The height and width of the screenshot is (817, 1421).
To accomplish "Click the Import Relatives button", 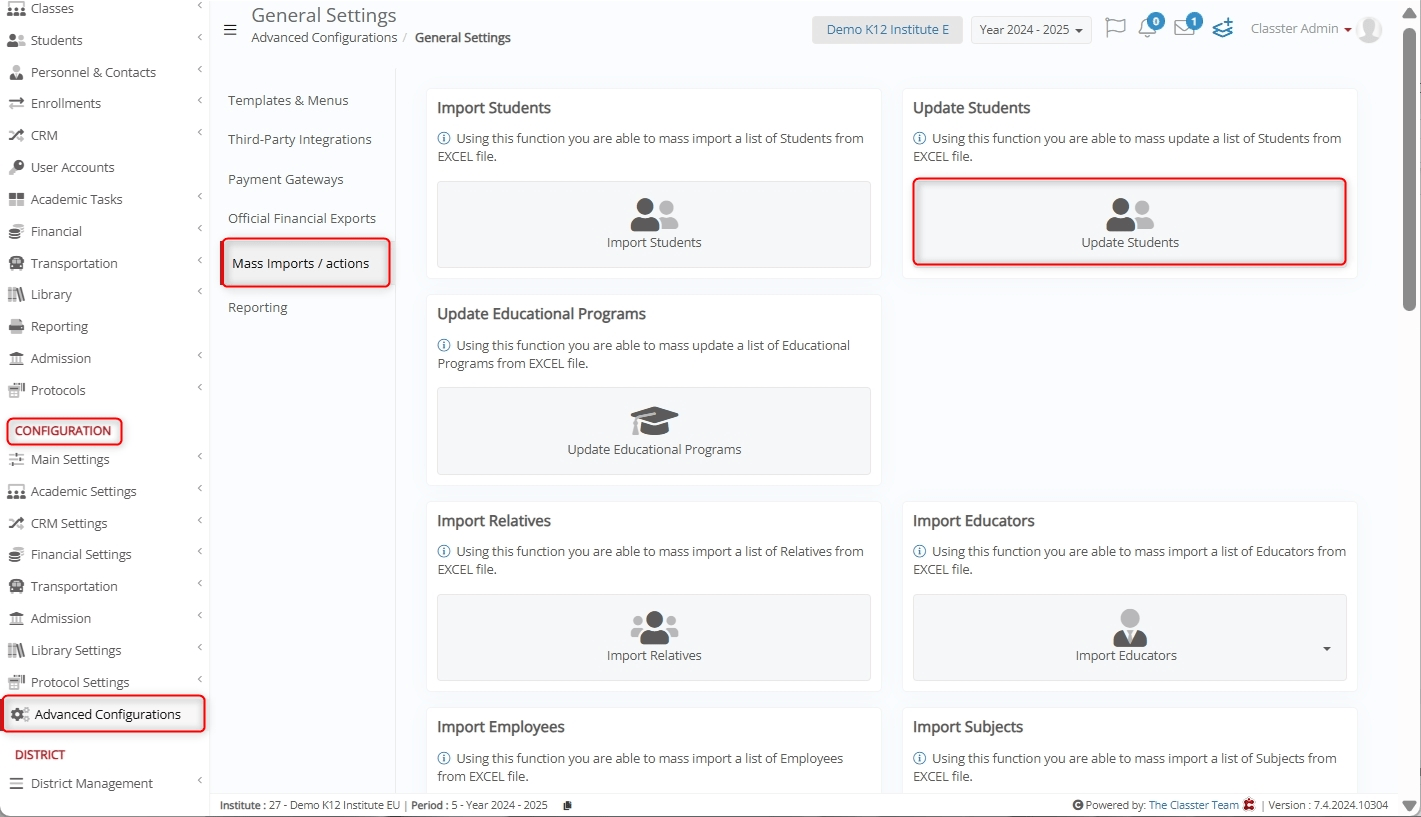I will click(654, 637).
